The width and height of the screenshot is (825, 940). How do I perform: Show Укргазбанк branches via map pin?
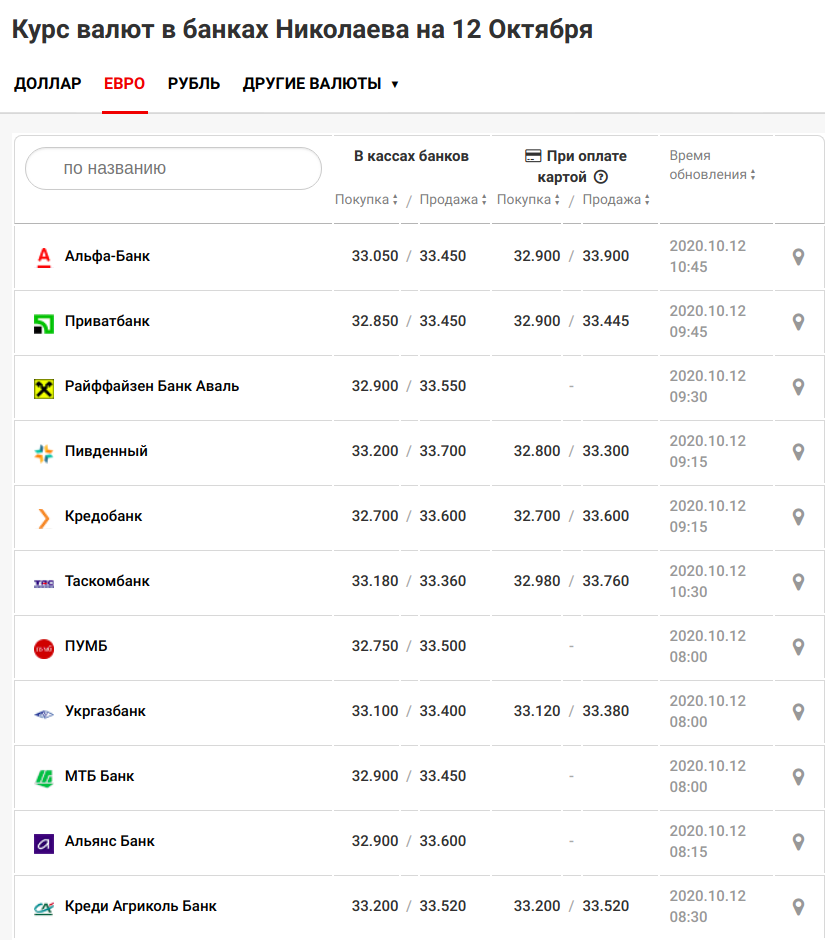click(798, 712)
